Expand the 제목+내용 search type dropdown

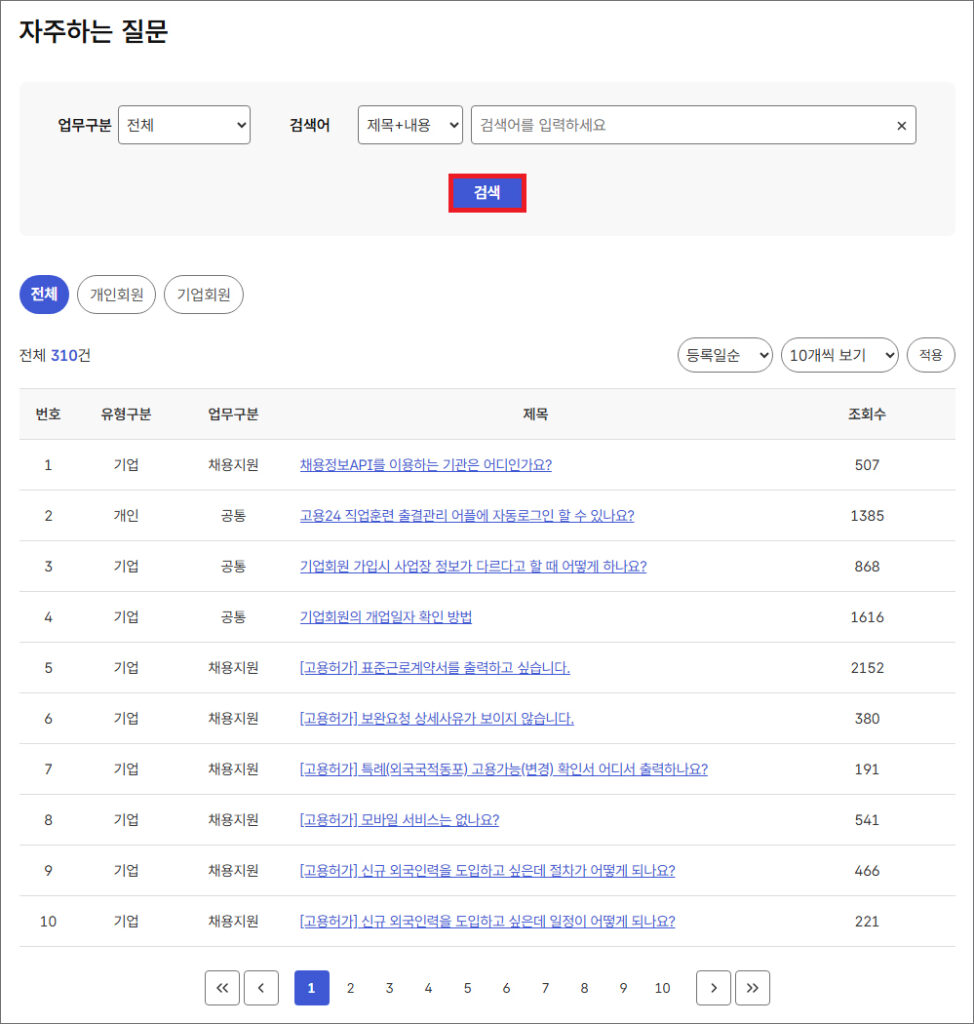click(x=410, y=125)
